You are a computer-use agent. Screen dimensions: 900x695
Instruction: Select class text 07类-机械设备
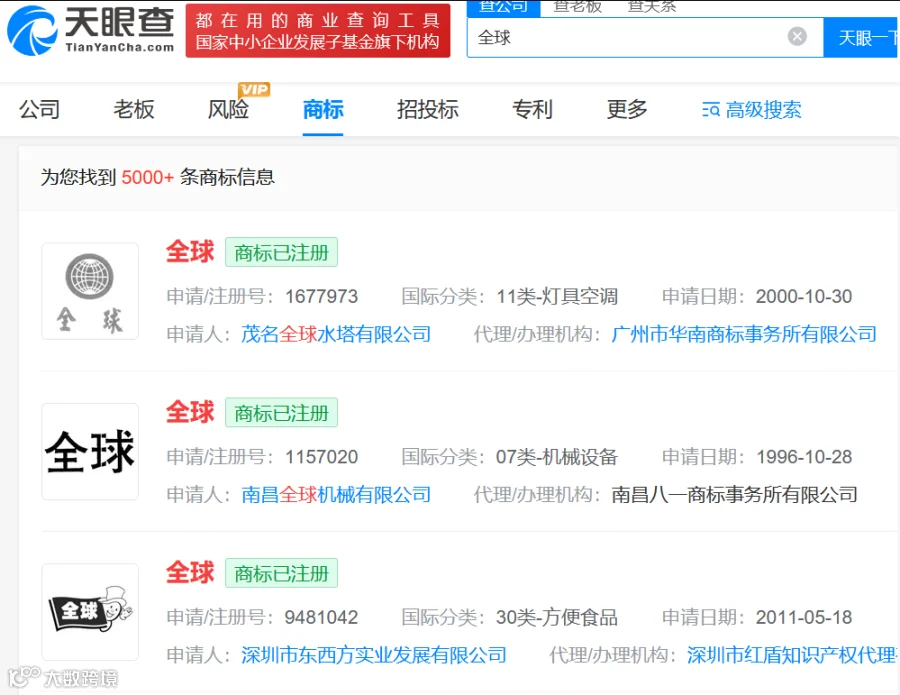coord(557,457)
